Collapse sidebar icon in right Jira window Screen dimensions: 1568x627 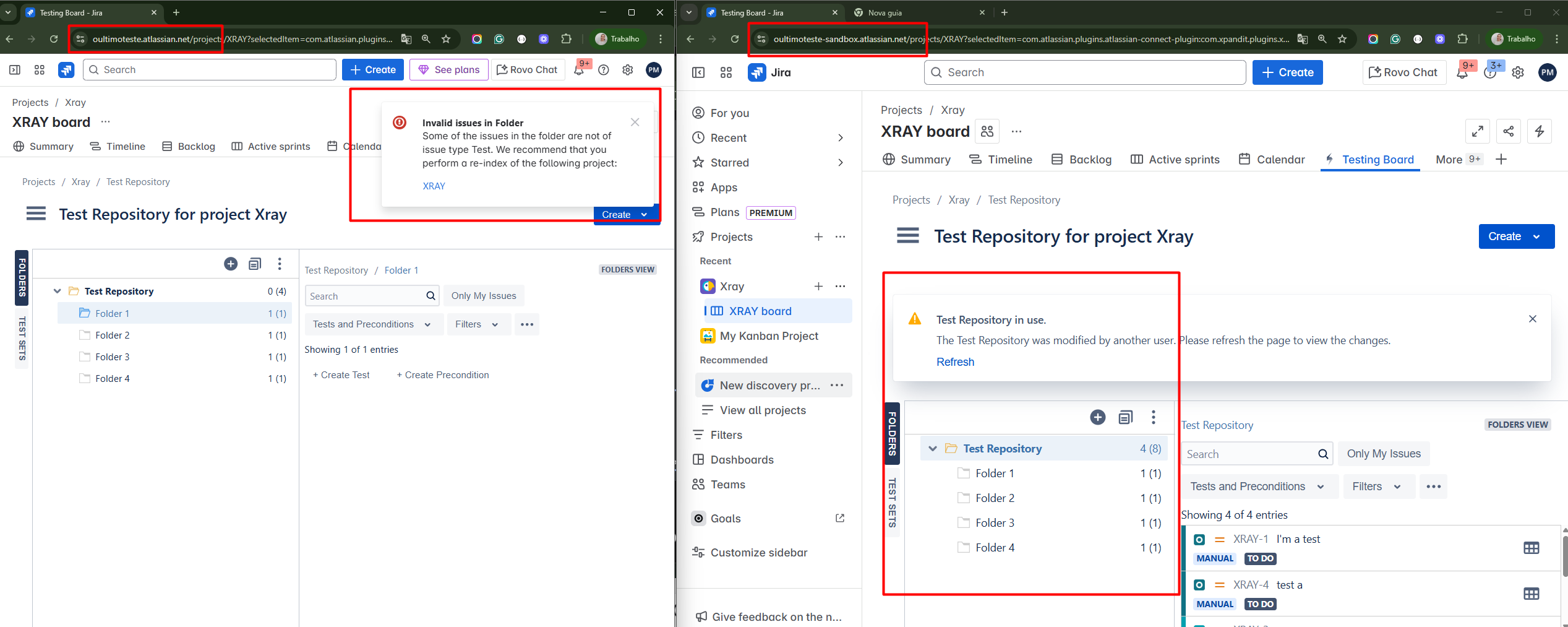pyautogui.click(x=698, y=72)
